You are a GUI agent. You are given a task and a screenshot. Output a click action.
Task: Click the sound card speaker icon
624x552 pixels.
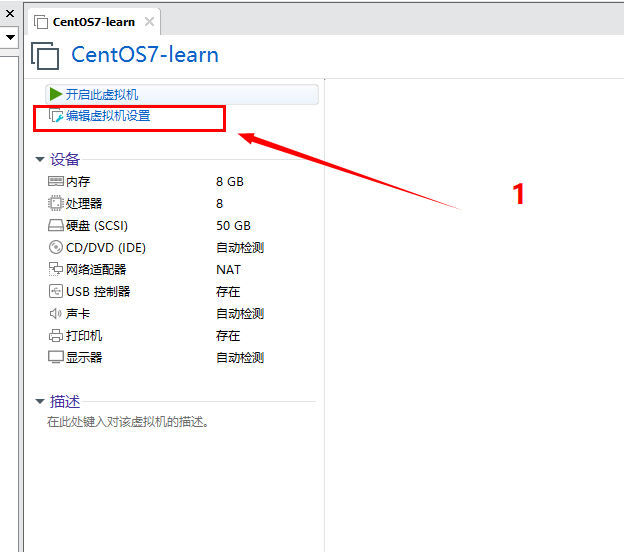click(x=56, y=314)
